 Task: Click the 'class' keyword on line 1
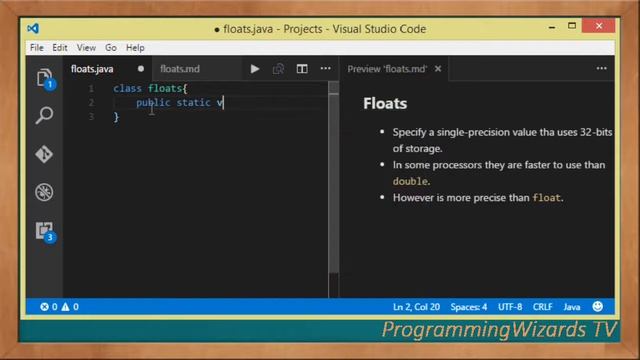click(127, 89)
